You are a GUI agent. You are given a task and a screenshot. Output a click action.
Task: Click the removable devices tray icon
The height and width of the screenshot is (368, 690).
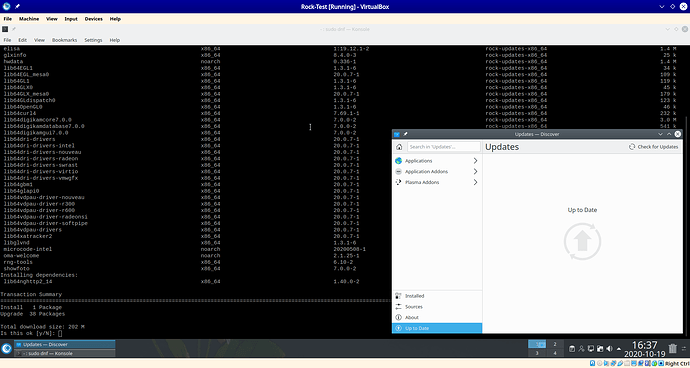click(x=600, y=349)
